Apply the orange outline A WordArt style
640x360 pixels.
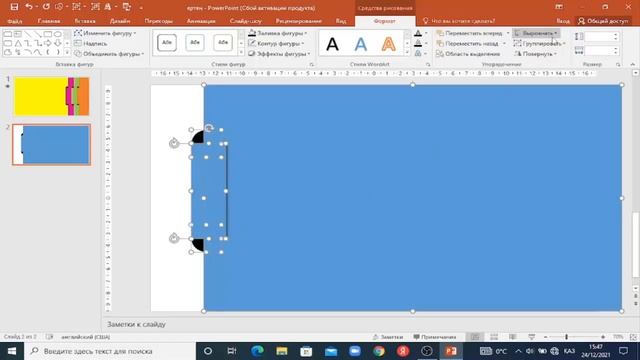389,44
